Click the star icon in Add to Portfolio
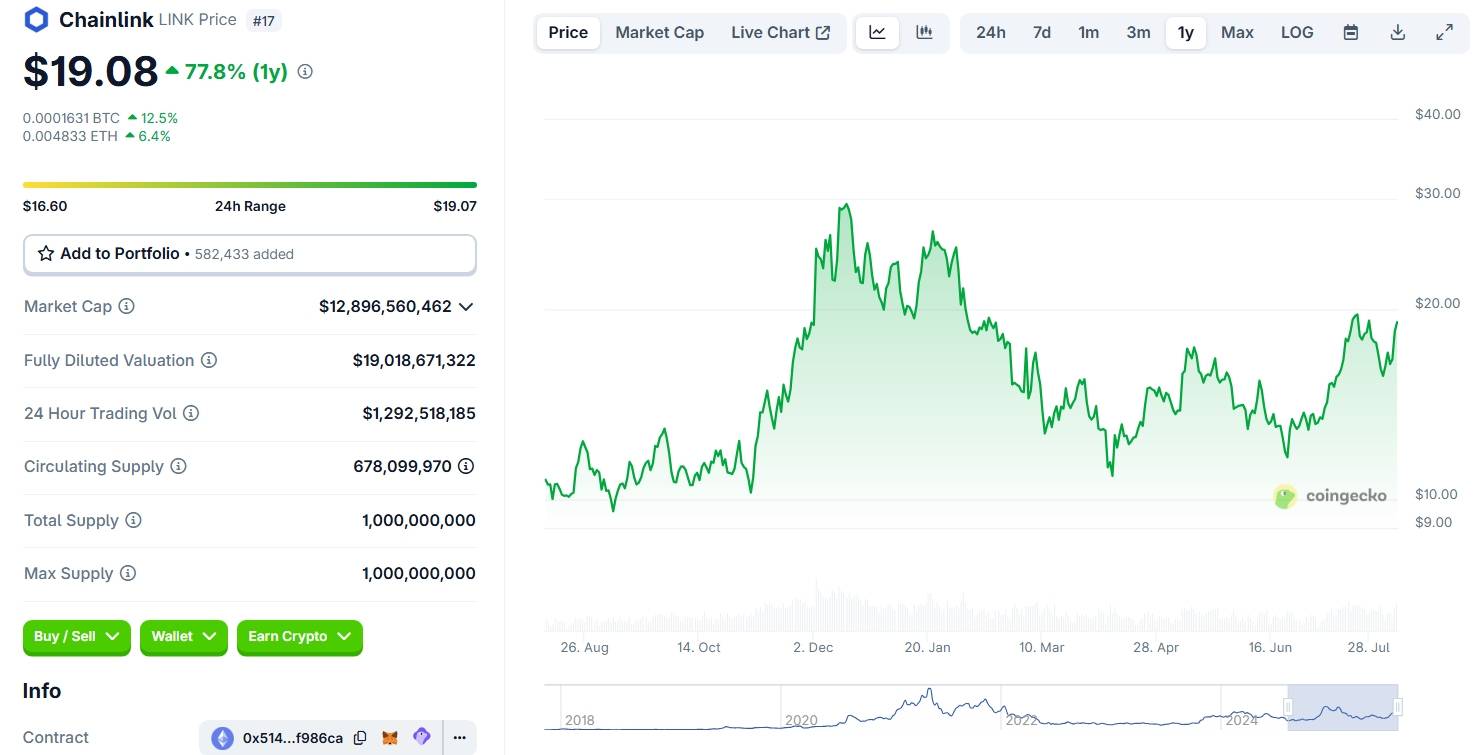This screenshot has height=755, width=1475. [46, 254]
